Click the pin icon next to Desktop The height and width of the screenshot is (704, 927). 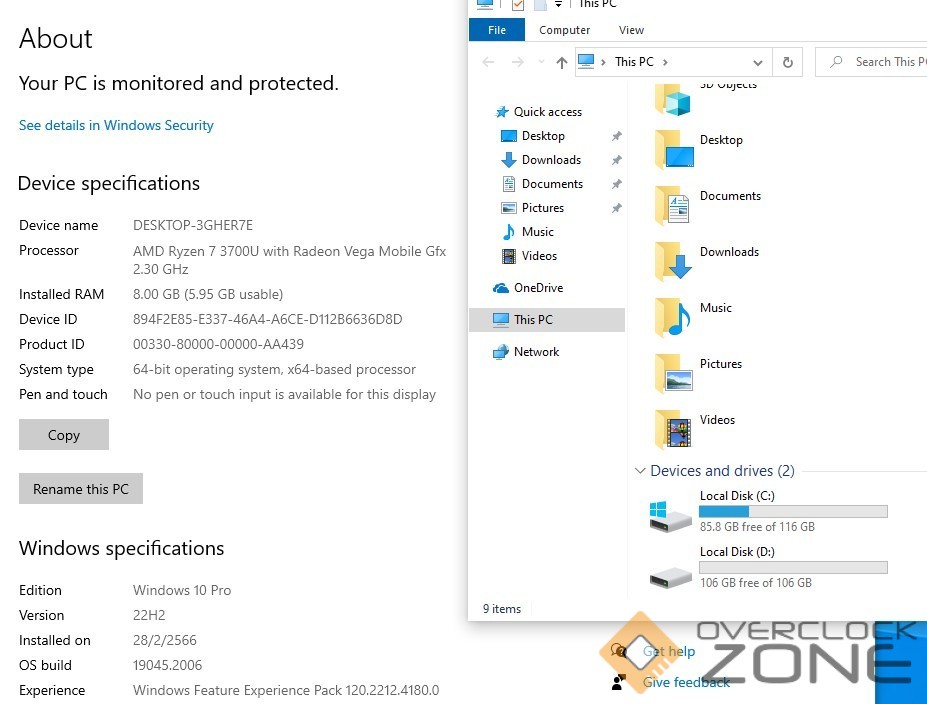click(617, 136)
